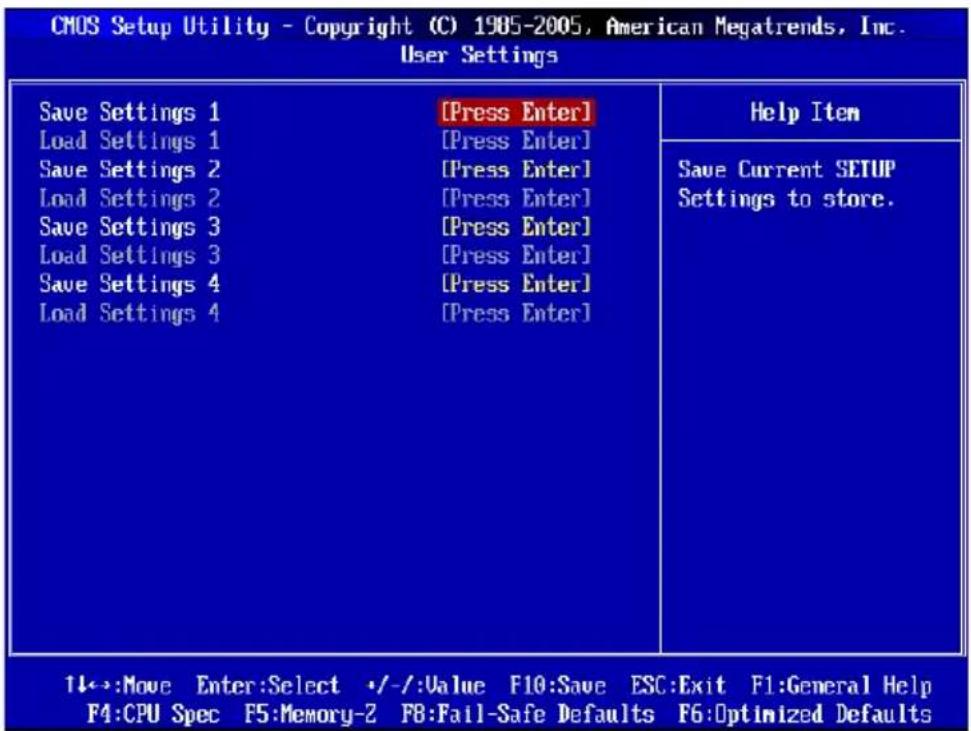Screen dimensions: 971x731
Task: Click the Help Item panel heading
Action: click(x=804, y=113)
